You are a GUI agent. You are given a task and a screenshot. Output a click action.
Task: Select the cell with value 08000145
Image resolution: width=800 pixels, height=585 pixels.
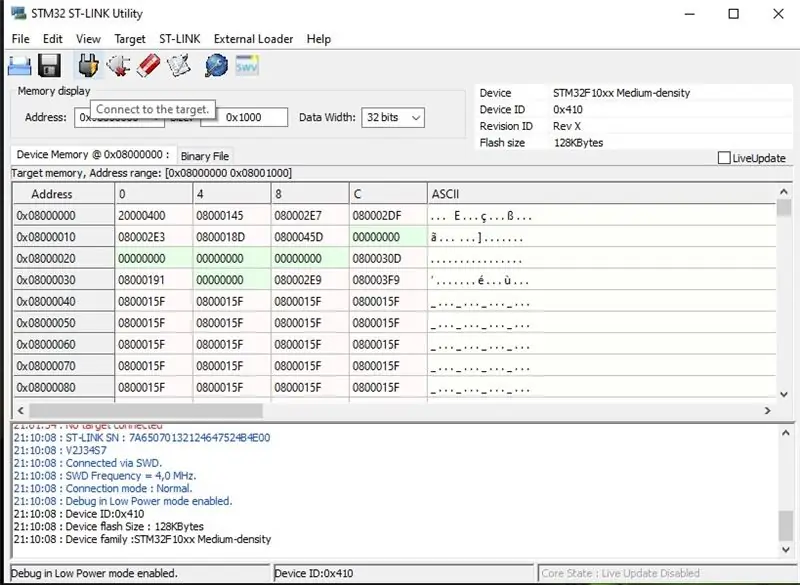click(x=232, y=216)
